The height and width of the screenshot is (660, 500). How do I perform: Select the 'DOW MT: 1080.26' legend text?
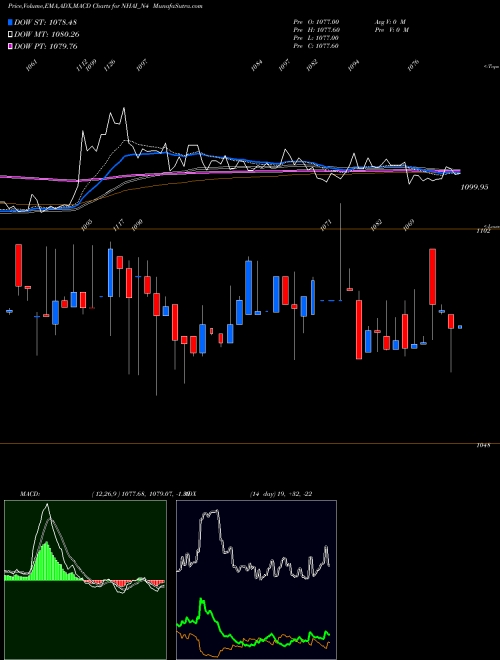[x=47, y=35]
